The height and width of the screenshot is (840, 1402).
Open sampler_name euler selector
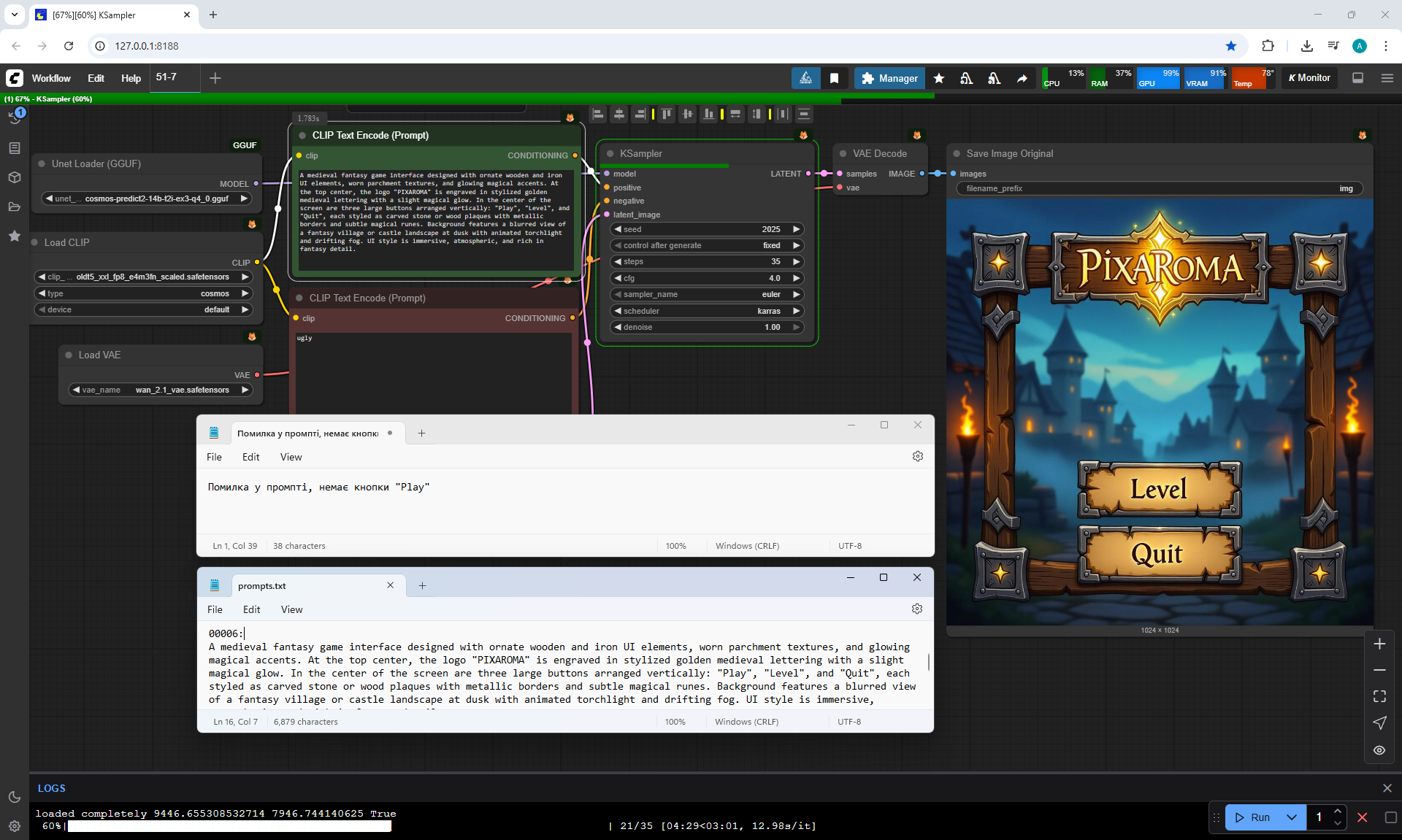point(707,294)
